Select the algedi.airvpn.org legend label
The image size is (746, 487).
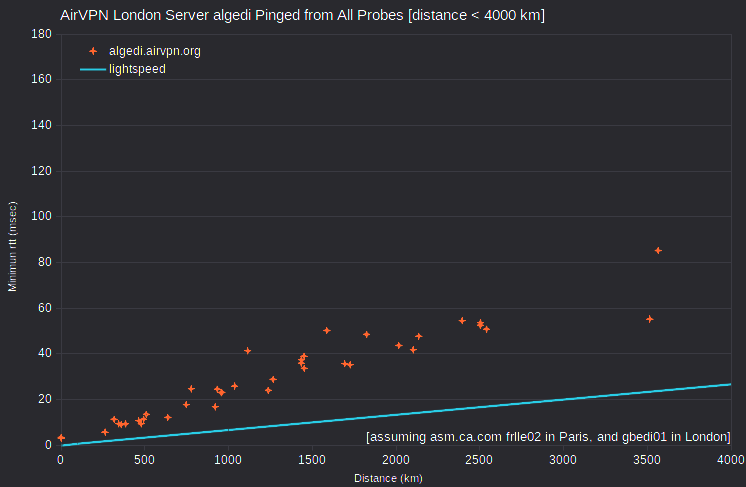pyautogui.click(x=155, y=51)
